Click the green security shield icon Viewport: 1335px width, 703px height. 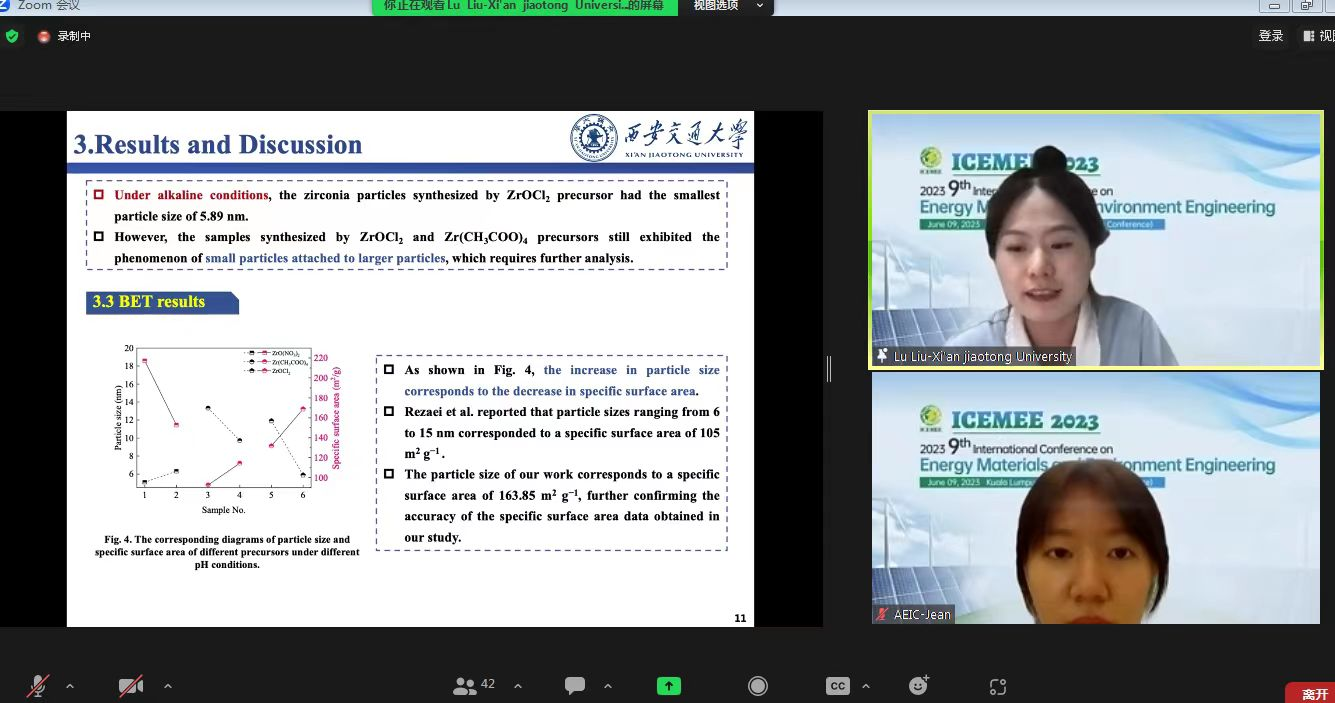click(x=12, y=36)
